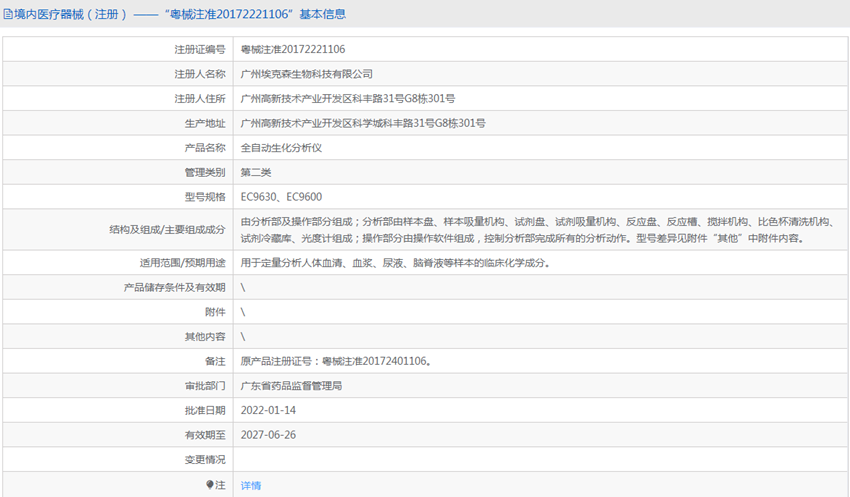The image size is (850, 497).
Task: Click the 生产地址 label cell
Action: pyautogui.click(x=118, y=123)
